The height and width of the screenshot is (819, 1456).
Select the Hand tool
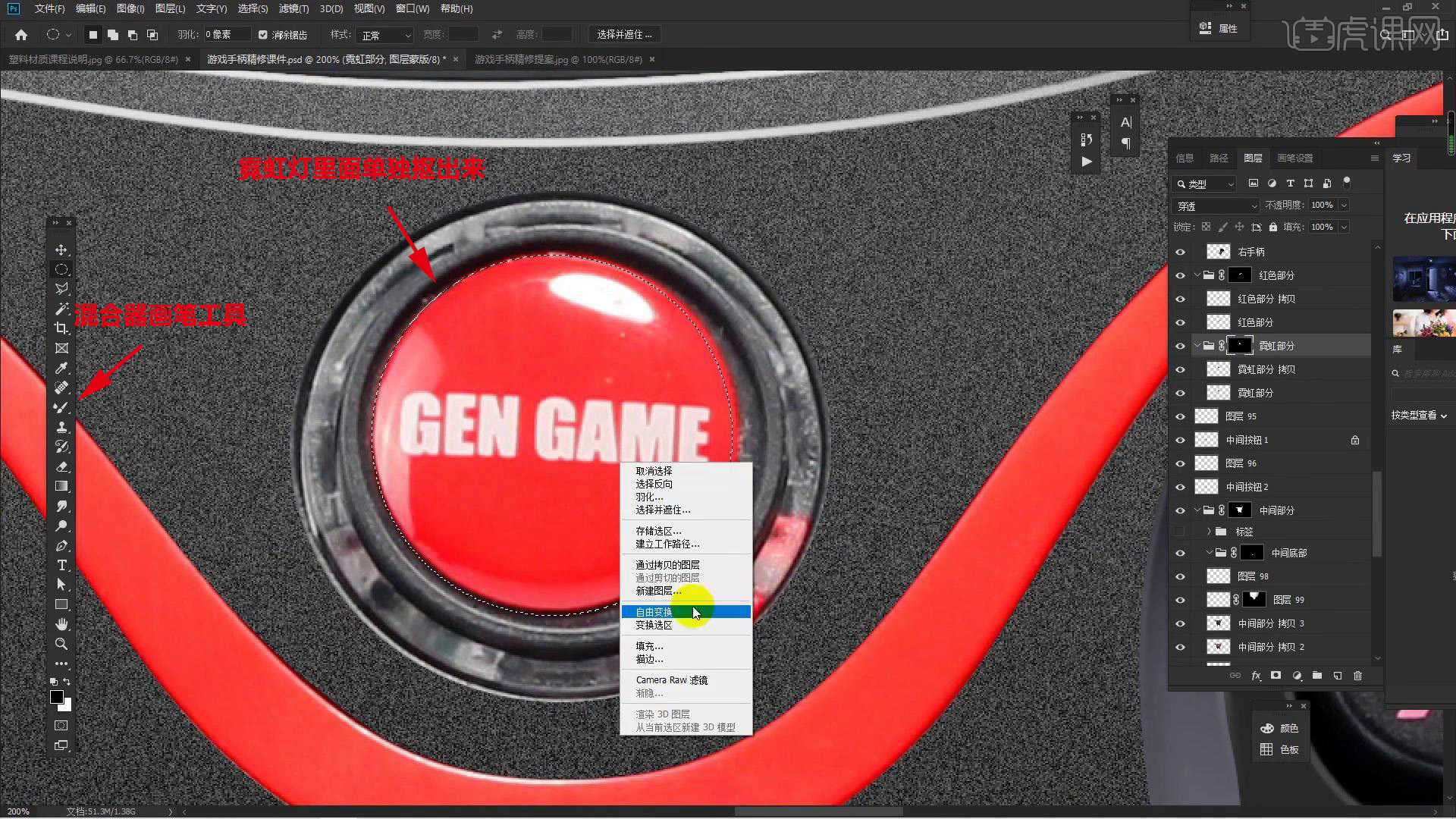61,624
